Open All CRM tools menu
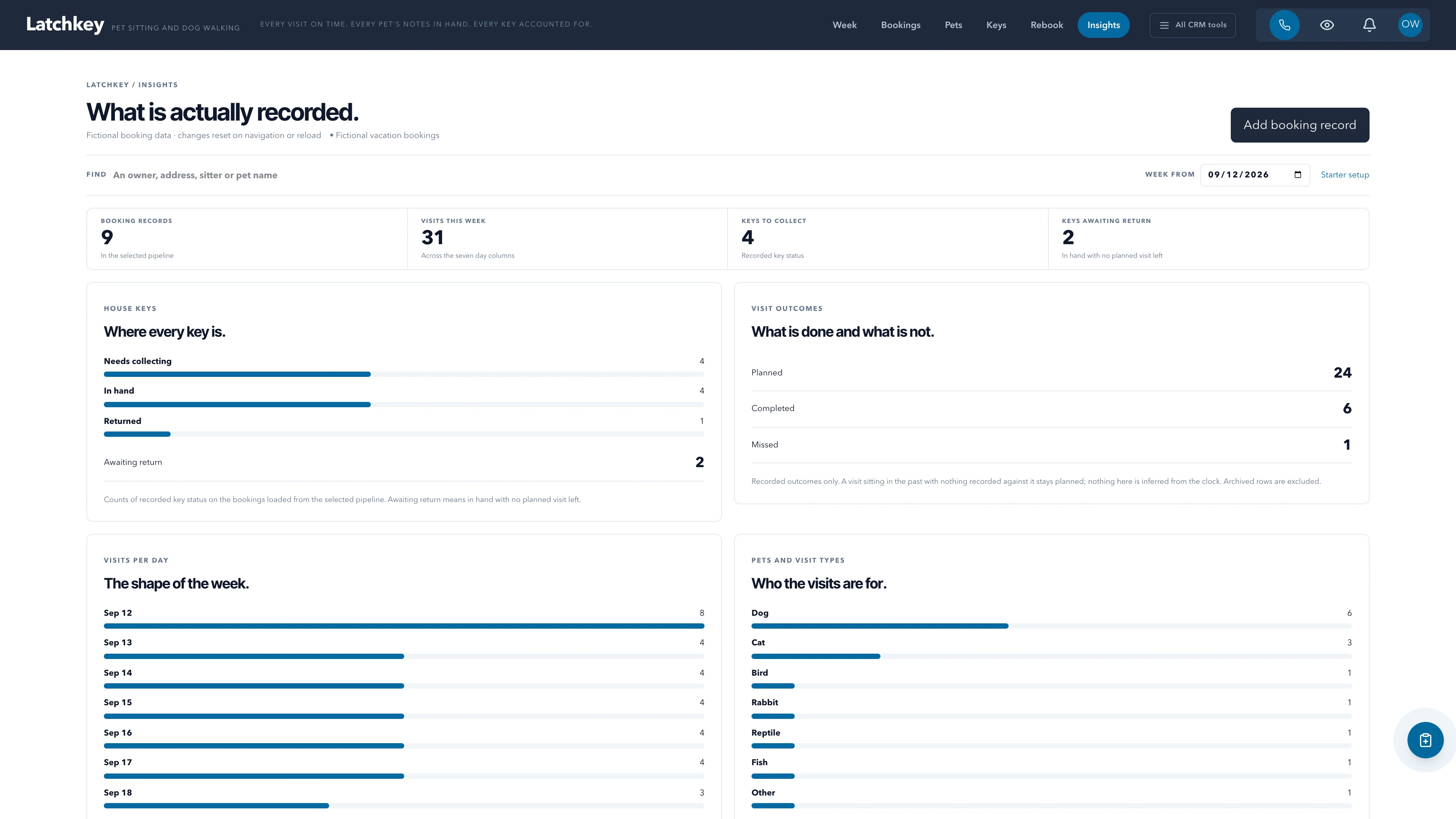Image resolution: width=1456 pixels, height=819 pixels. click(1192, 25)
